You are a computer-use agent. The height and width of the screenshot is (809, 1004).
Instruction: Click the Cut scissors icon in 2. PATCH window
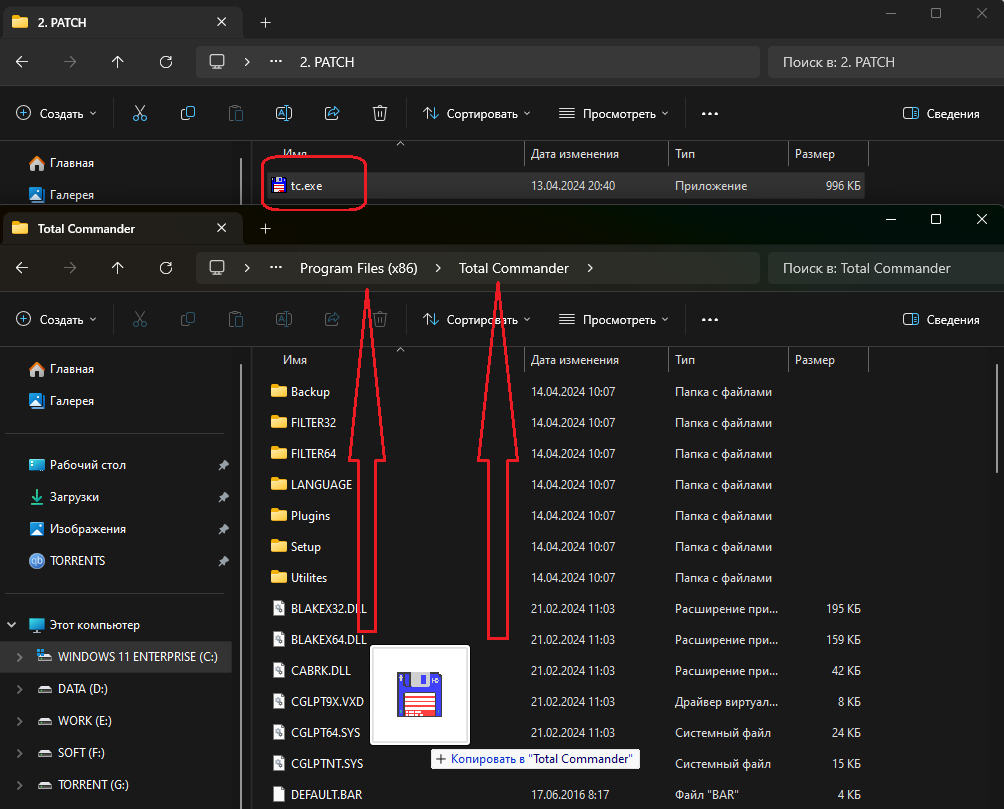pyautogui.click(x=140, y=114)
